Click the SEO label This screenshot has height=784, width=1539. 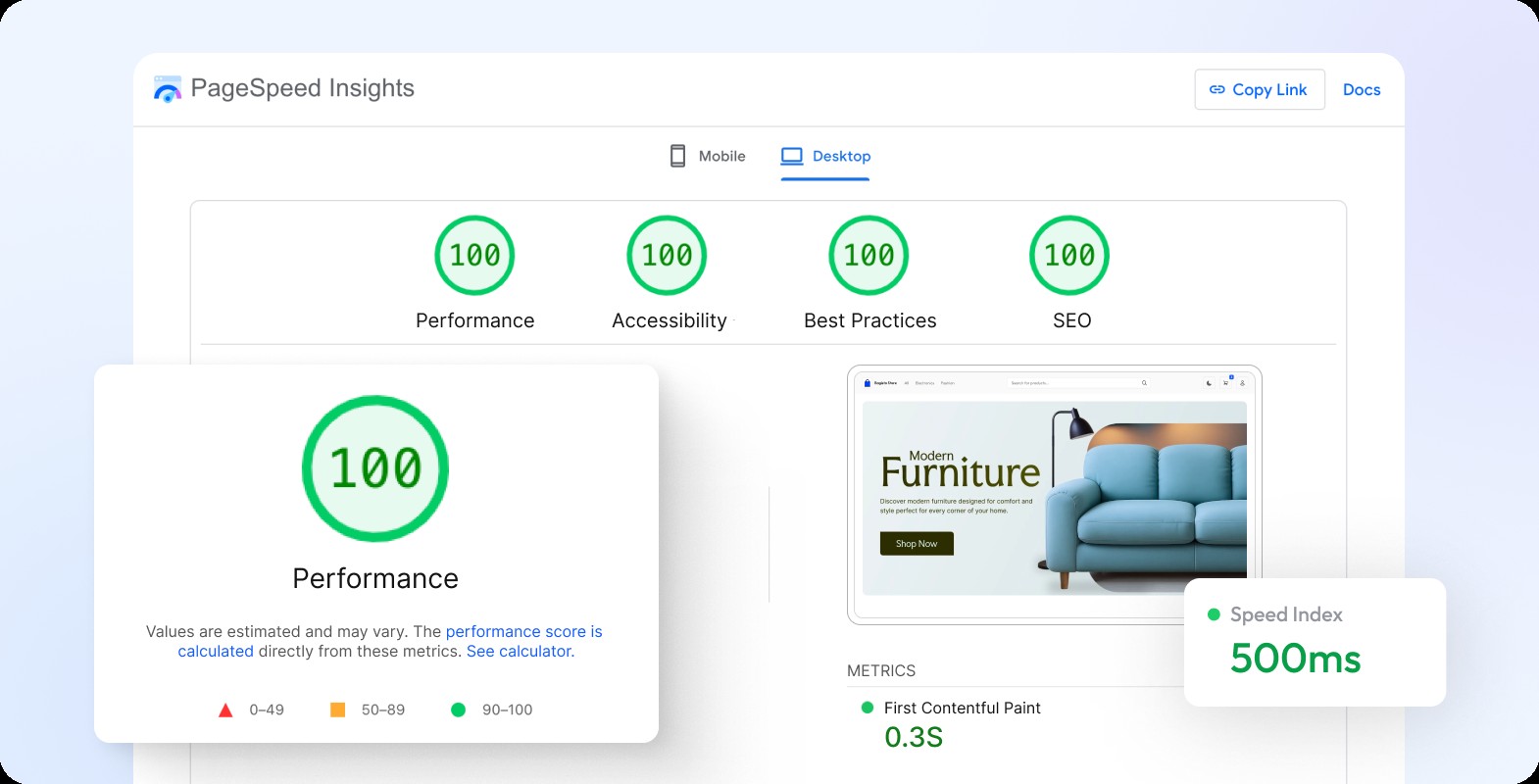point(1071,320)
